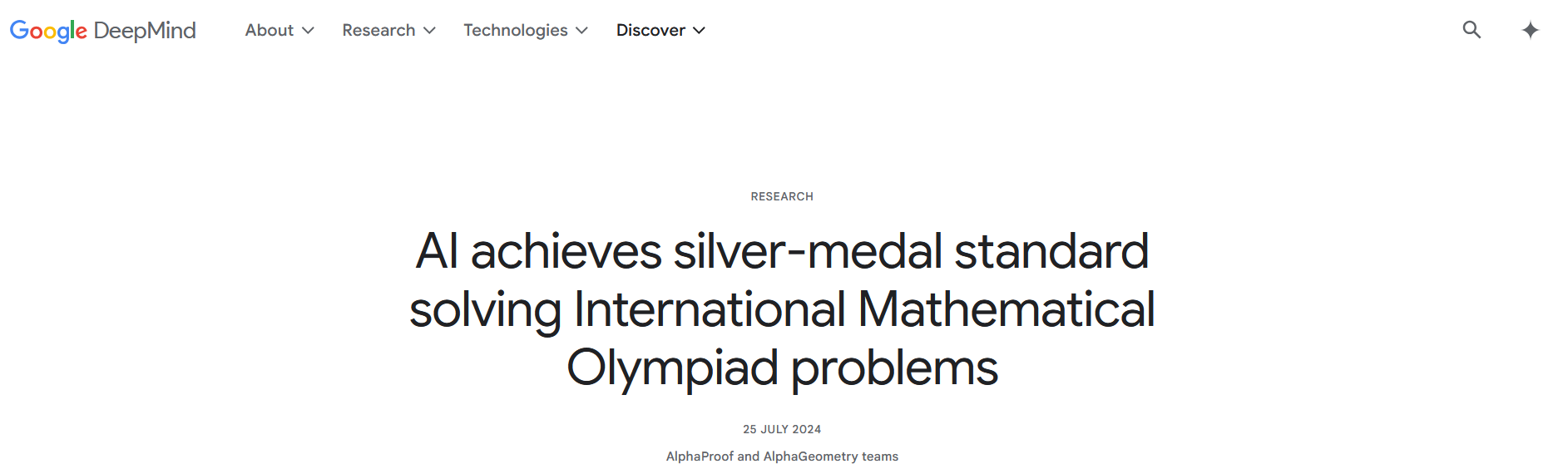
Task: Open the highlighted Discover menu label
Action: [x=650, y=30]
